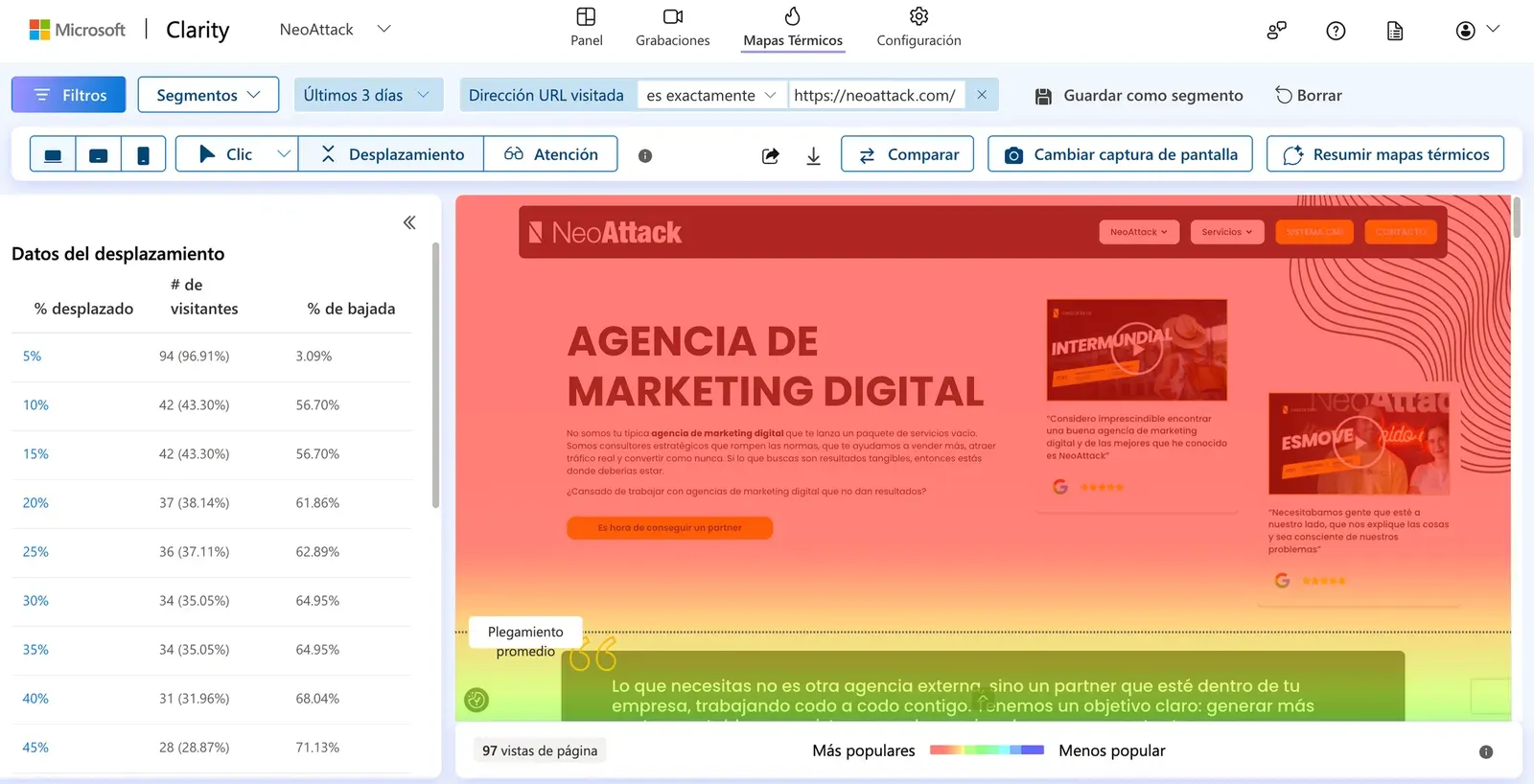
Task: Switch to Desplazamiento heatmap
Action: [x=391, y=154]
